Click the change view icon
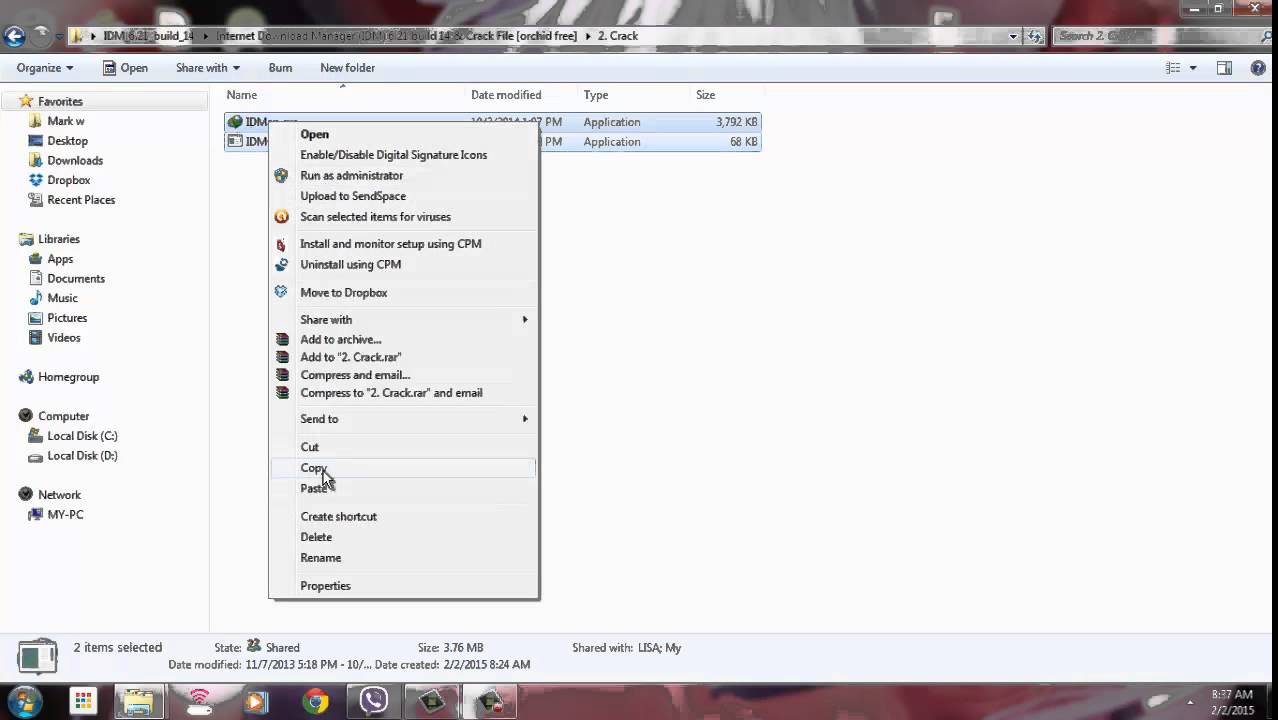 [1174, 68]
